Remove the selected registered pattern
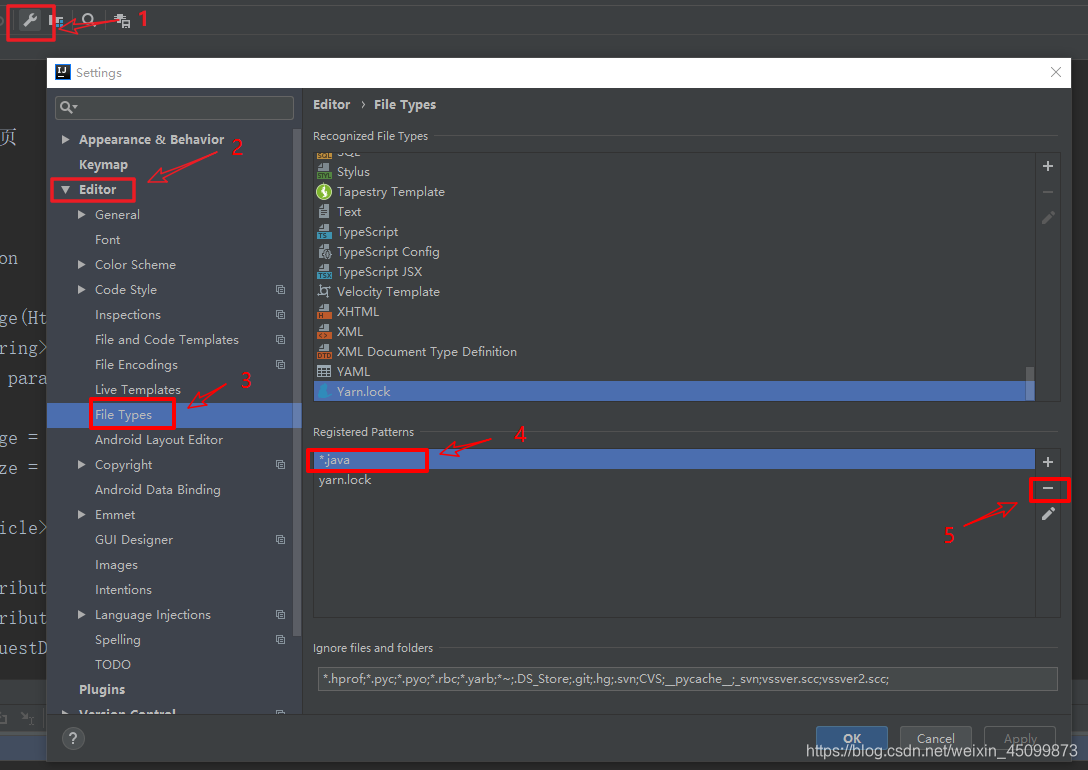 point(1047,489)
